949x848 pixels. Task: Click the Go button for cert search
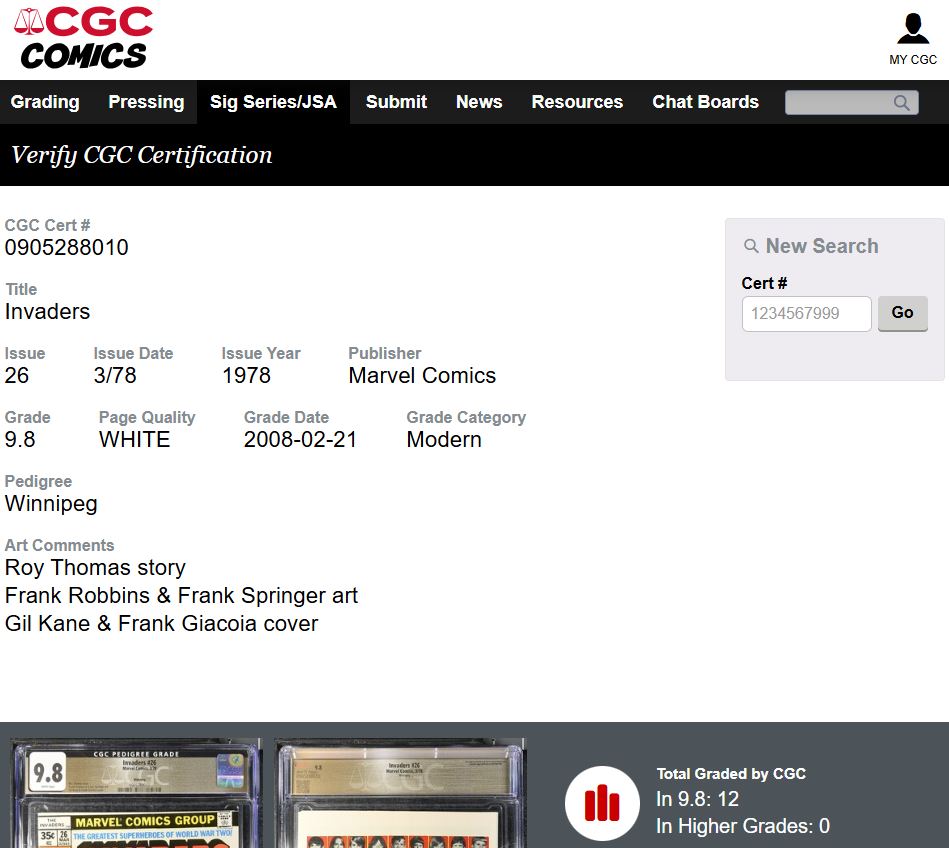click(x=902, y=313)
